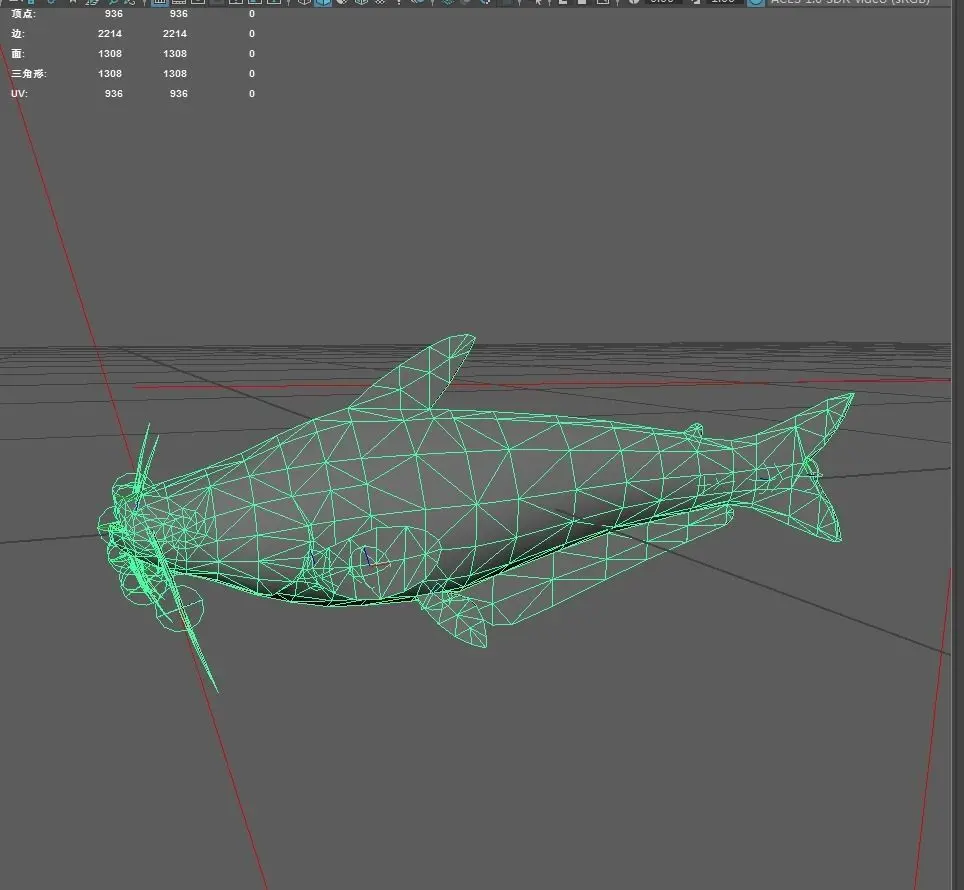
Task: Toggle the viewport grid display icon
Action: point(159,2)
